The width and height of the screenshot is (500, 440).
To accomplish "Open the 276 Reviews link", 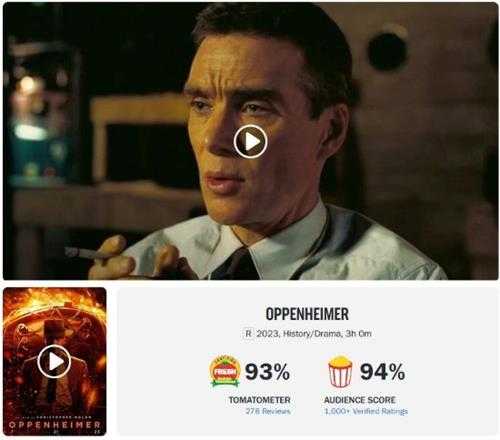I will pos(268,411).
